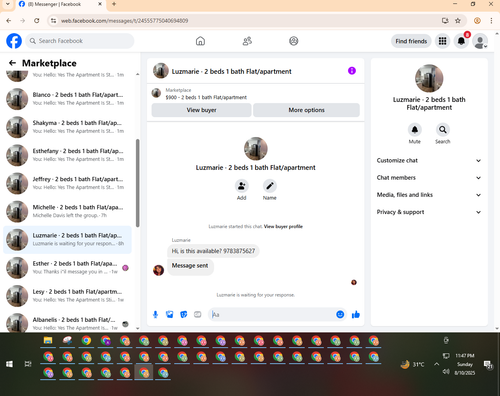Click Add people icon in chat
500x396 pixels.
click(241, 186)
